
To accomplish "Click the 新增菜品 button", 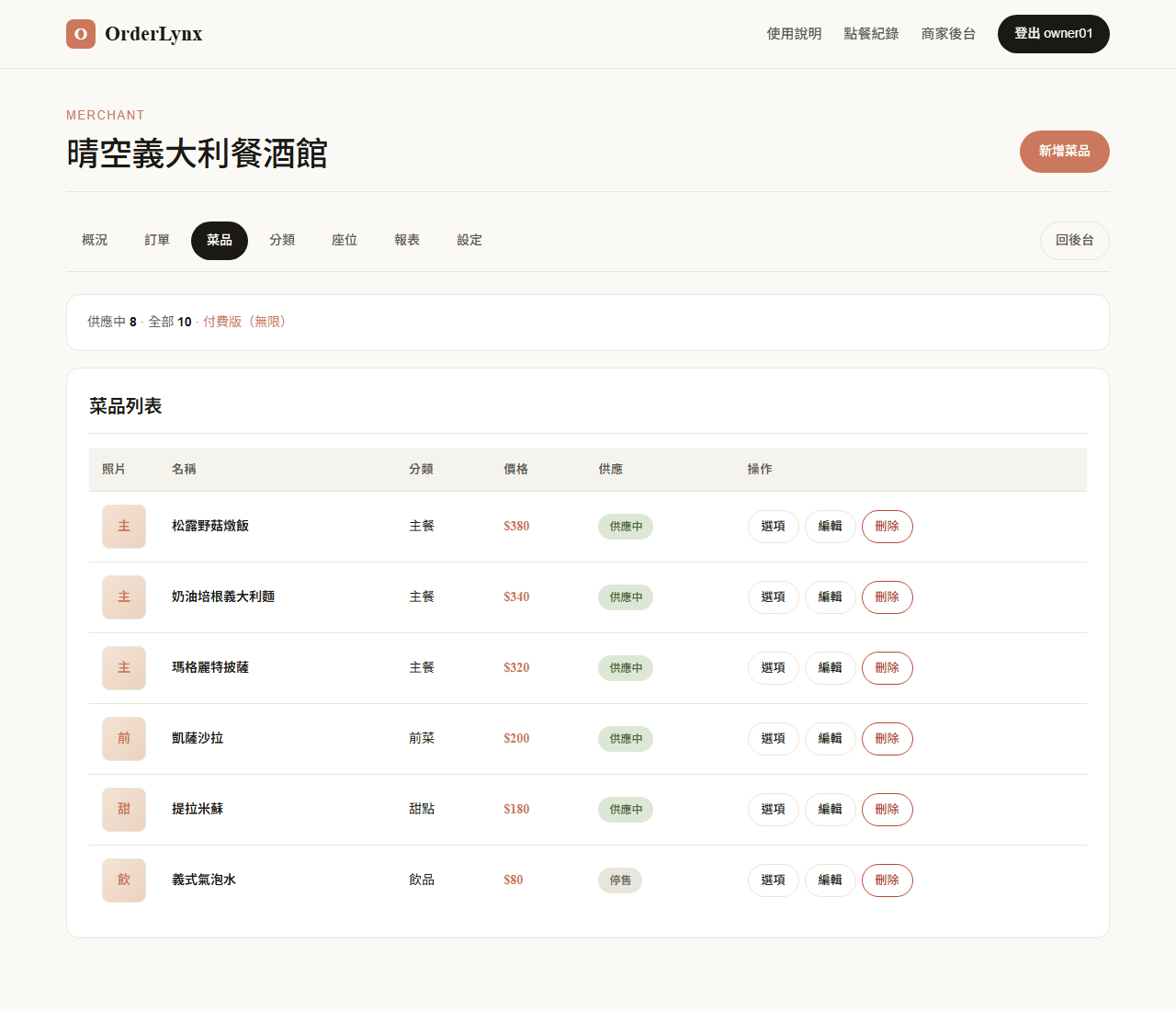I will (x=1065, y=152).
